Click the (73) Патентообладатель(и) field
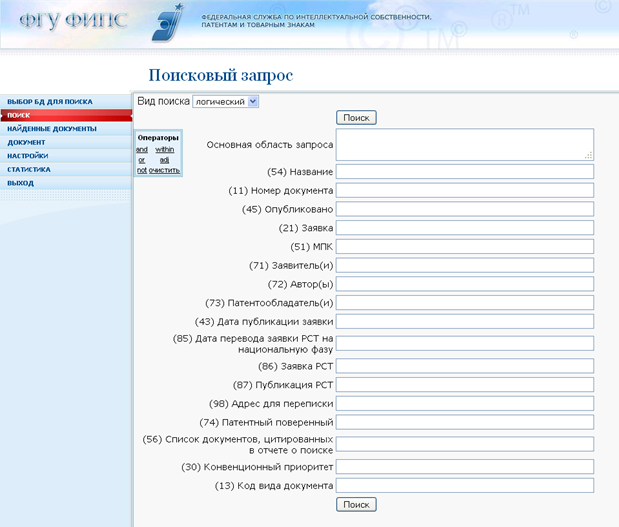The image size is (619, 527). (x=465, y=303)
